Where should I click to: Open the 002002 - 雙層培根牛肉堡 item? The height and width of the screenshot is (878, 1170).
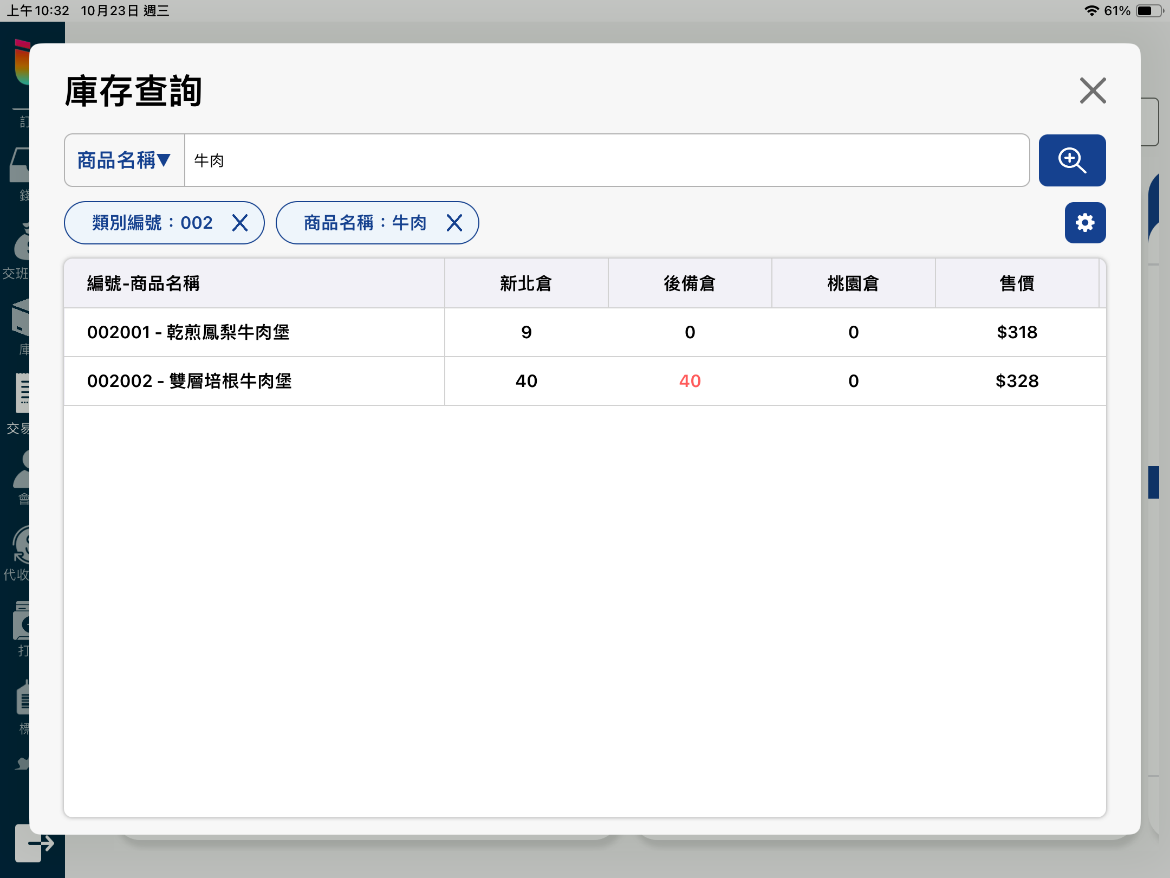coord(189,381)
